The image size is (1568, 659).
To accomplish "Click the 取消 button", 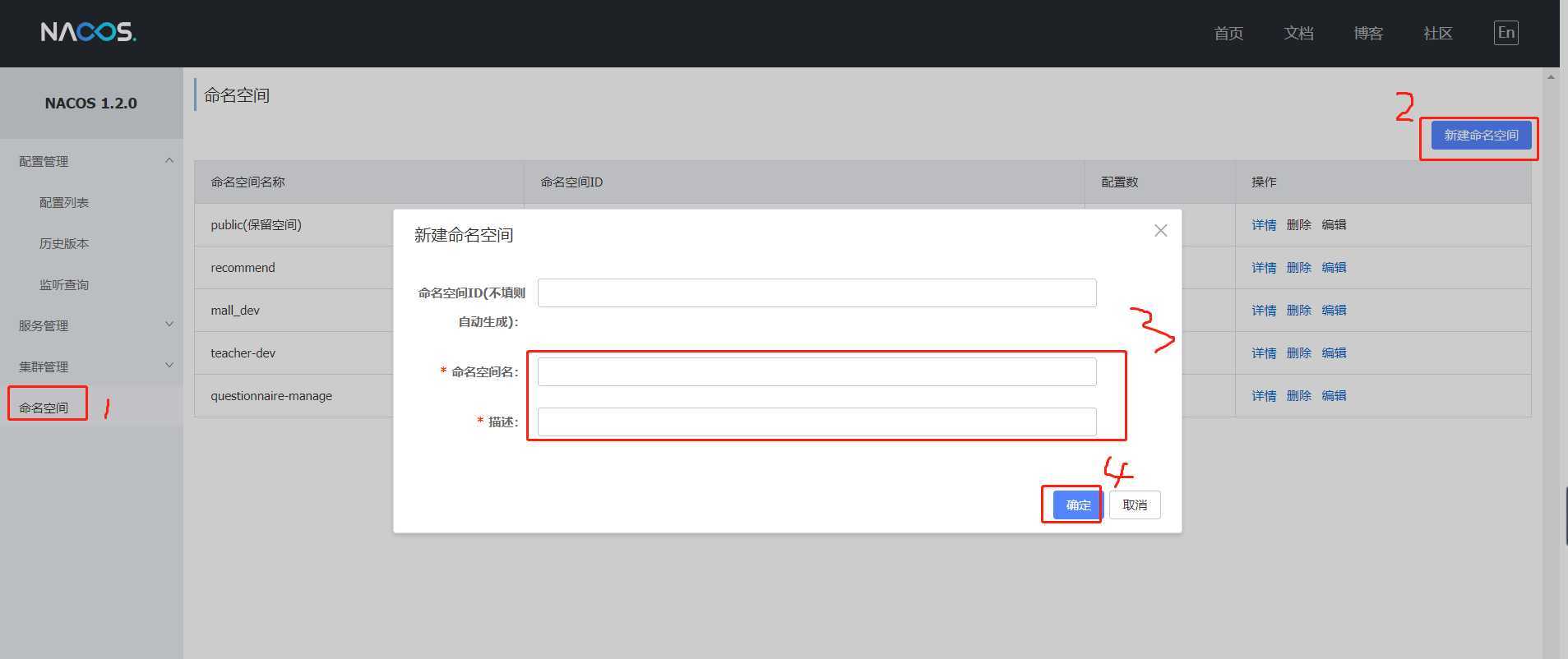I will pos(1135,505).
